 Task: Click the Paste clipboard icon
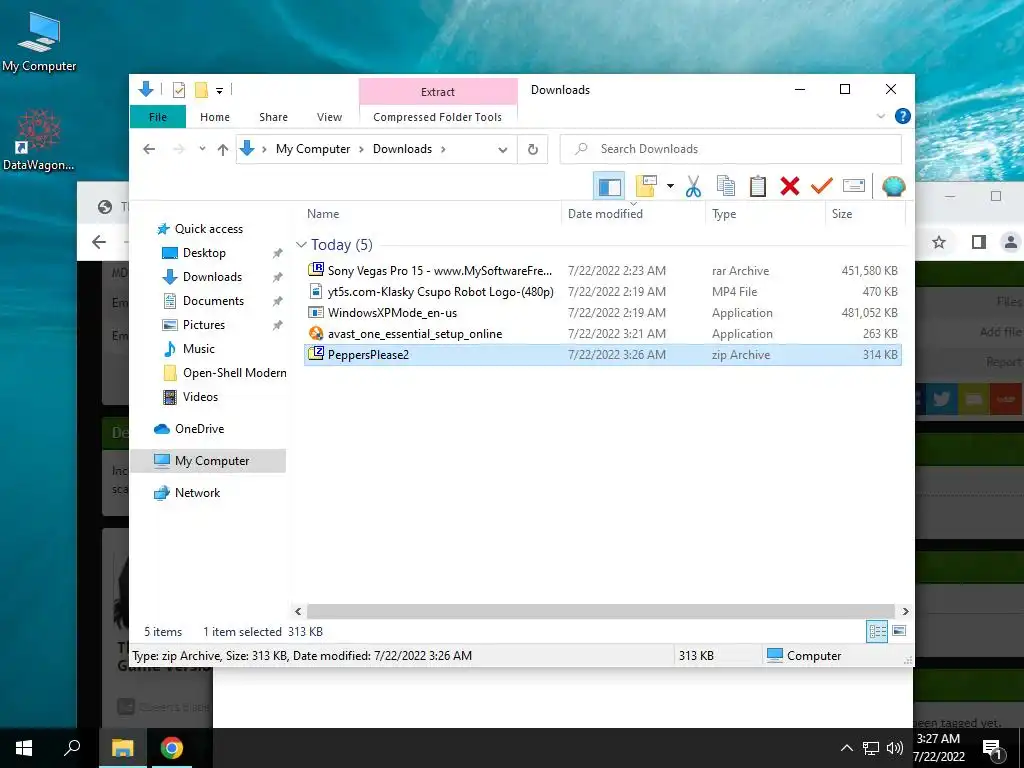(758, 187)
